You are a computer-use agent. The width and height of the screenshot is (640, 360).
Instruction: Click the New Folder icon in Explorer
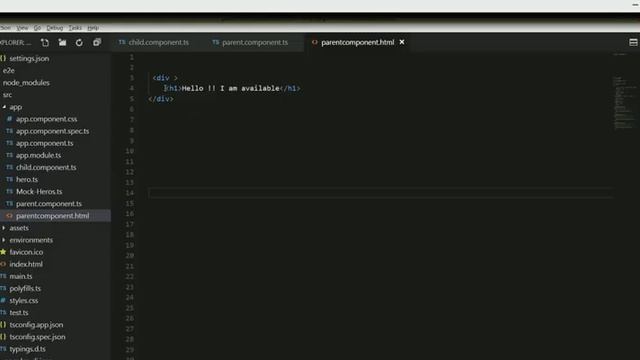click(x=62, y=42)
